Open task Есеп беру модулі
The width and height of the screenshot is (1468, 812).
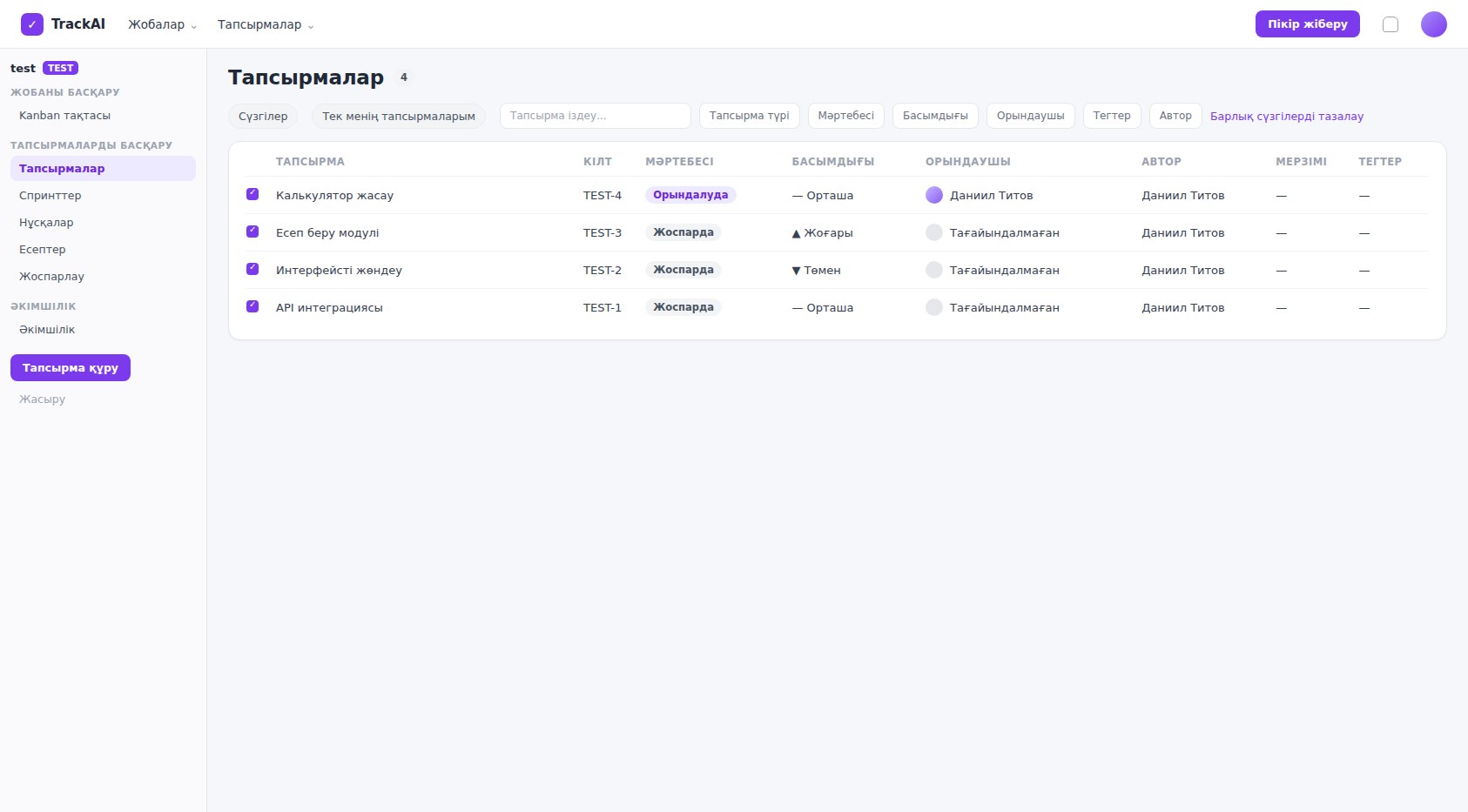coord(327,233)
